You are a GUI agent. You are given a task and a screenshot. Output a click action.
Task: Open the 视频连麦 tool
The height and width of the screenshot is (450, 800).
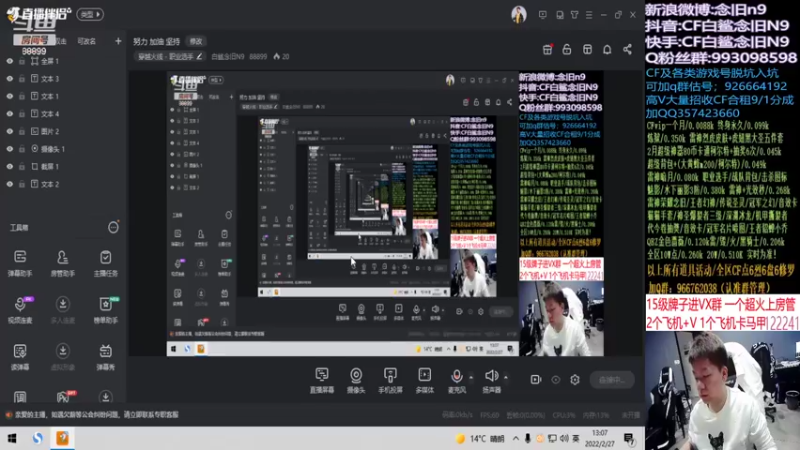click(x=20, y=310)
